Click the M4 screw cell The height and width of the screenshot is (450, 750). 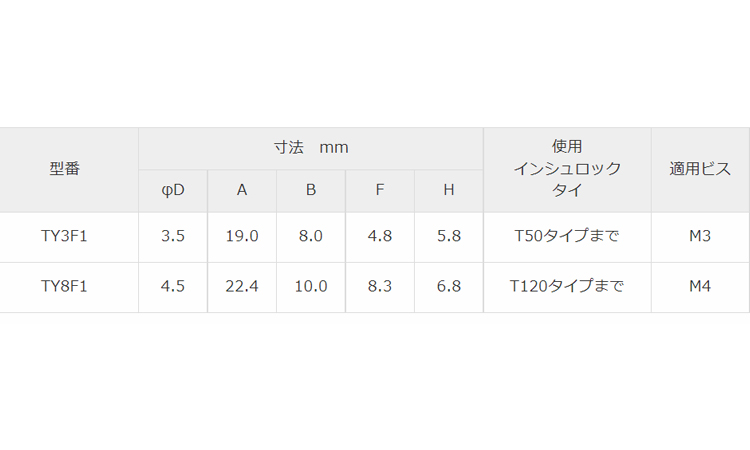[700, 286]
